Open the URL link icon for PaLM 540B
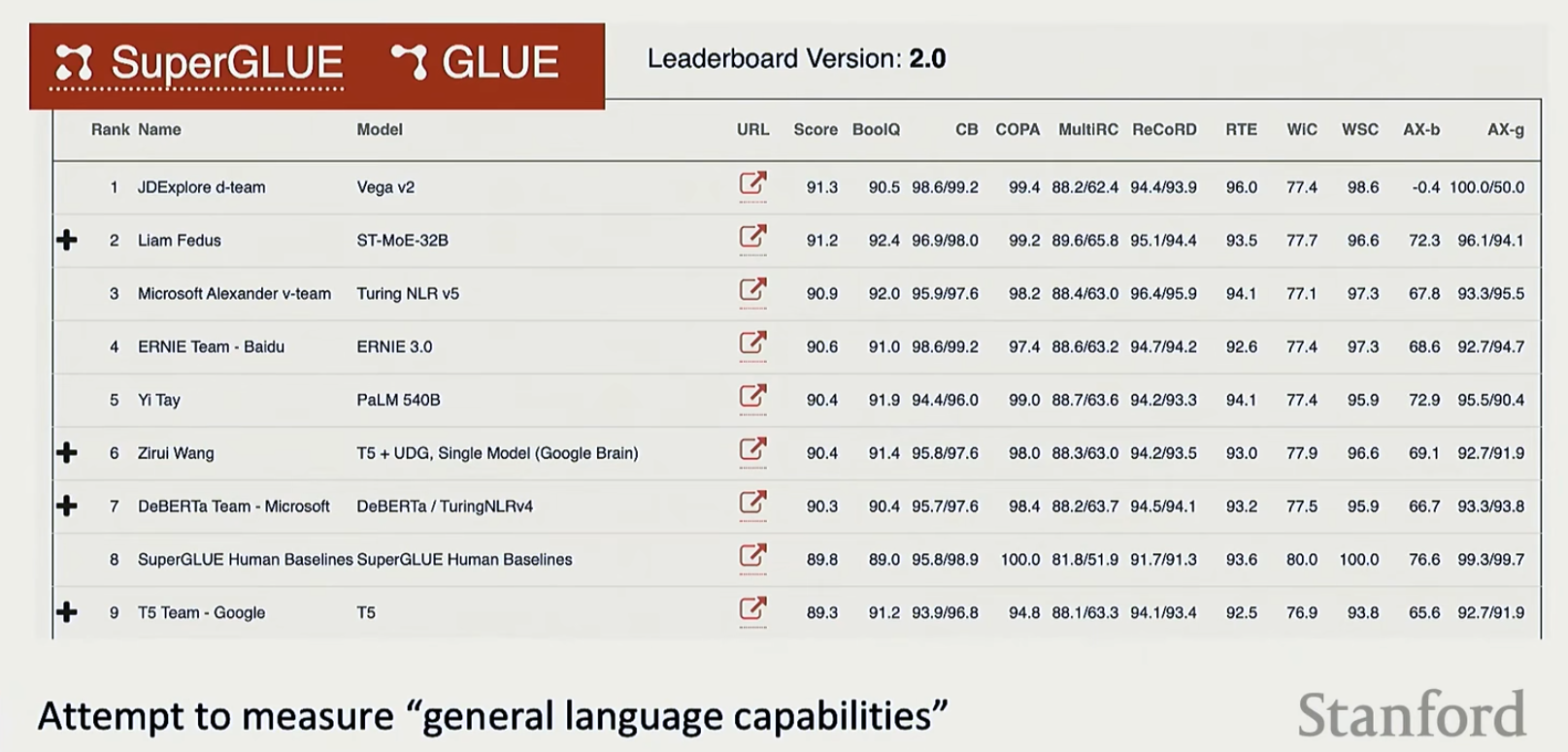Viewport: 1568px width, 752px height. pyautogui.click(x=752, y=397)
